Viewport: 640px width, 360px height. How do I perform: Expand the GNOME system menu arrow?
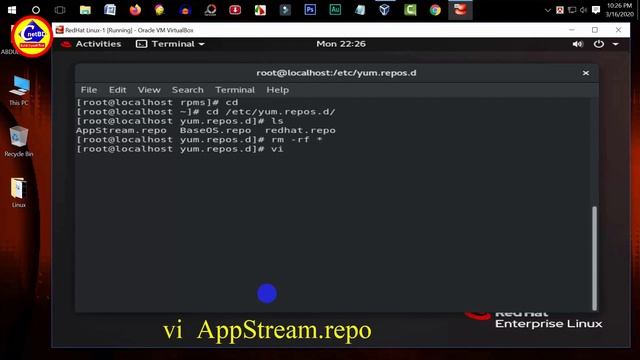616,44
